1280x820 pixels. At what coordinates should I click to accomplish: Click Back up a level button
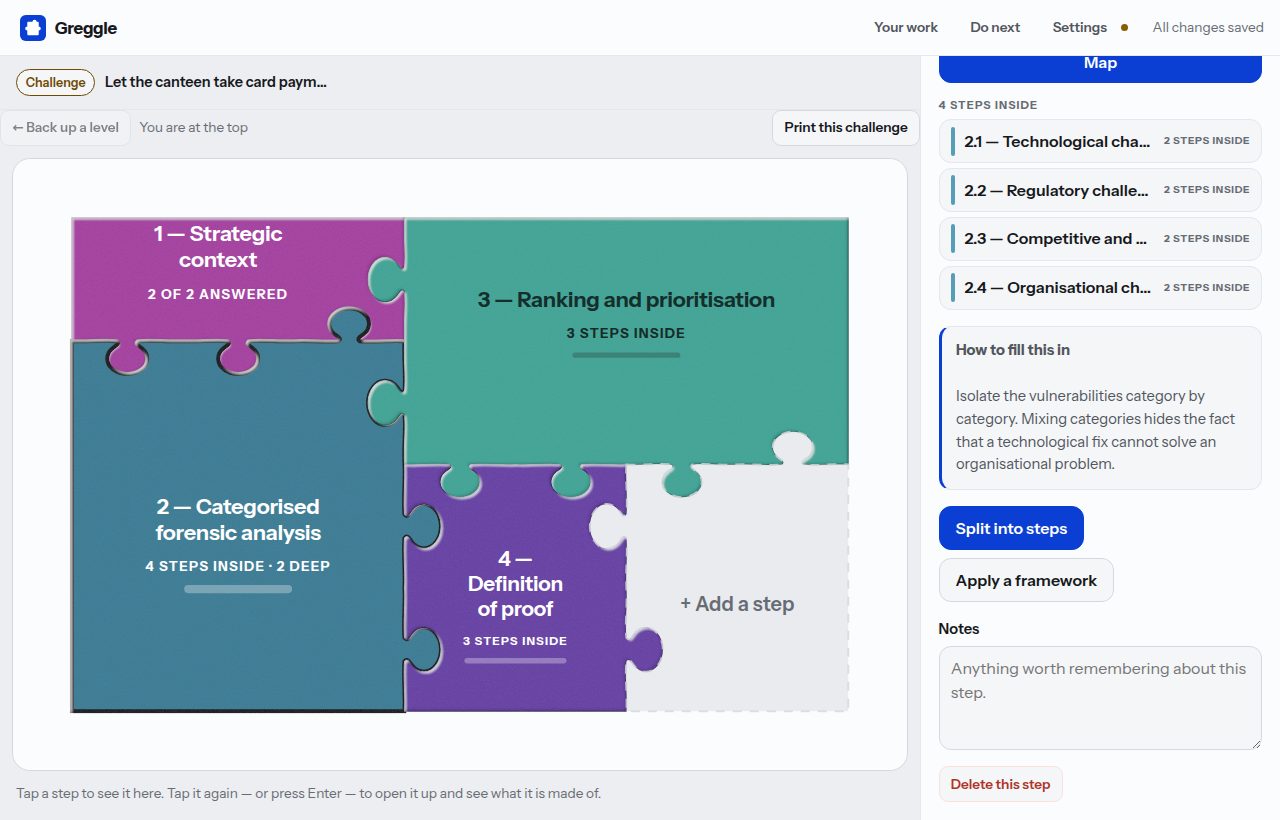tap(66, 127)
